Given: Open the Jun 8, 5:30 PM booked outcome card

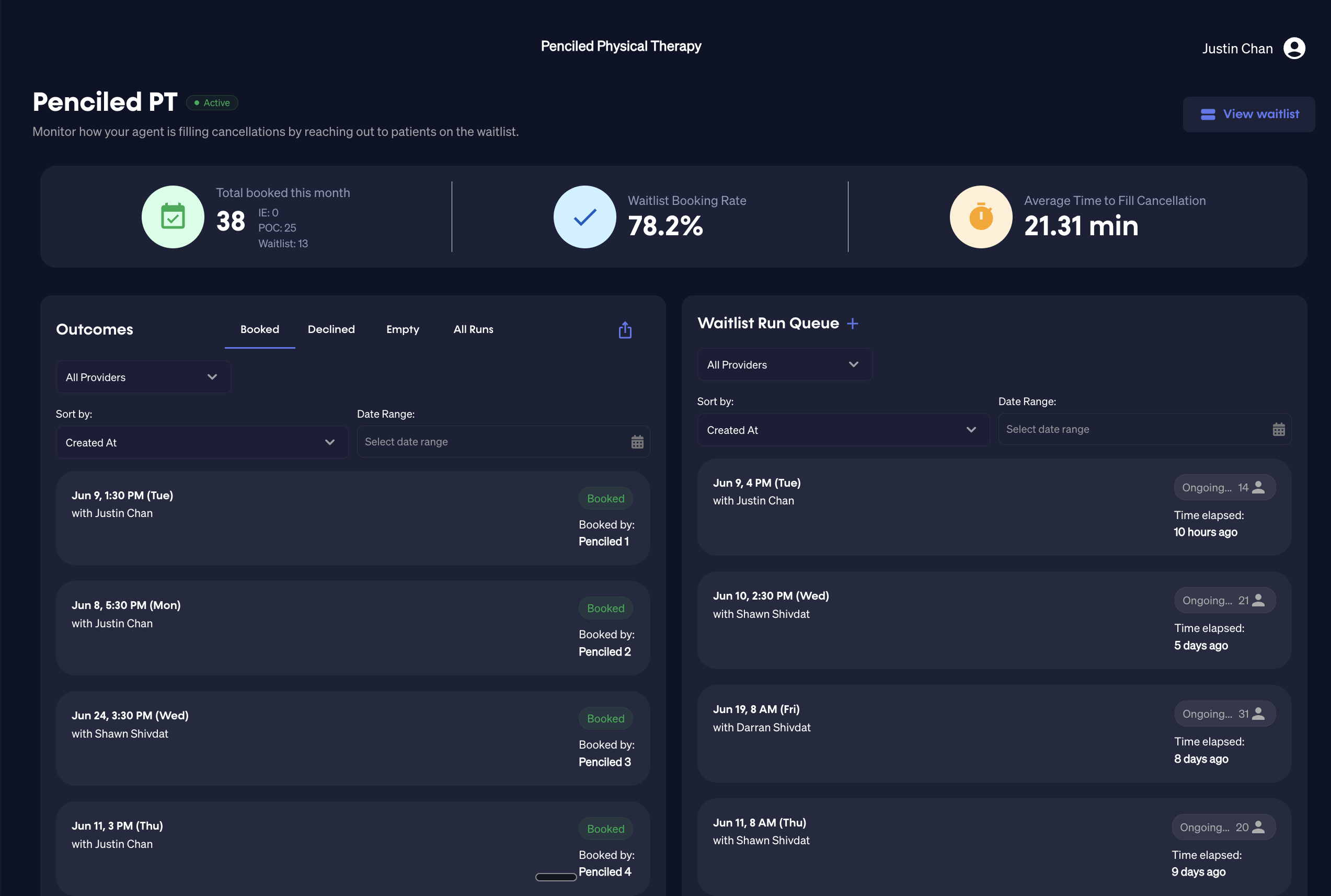Looking at the screenshot, I should click(x=352, y=628).
